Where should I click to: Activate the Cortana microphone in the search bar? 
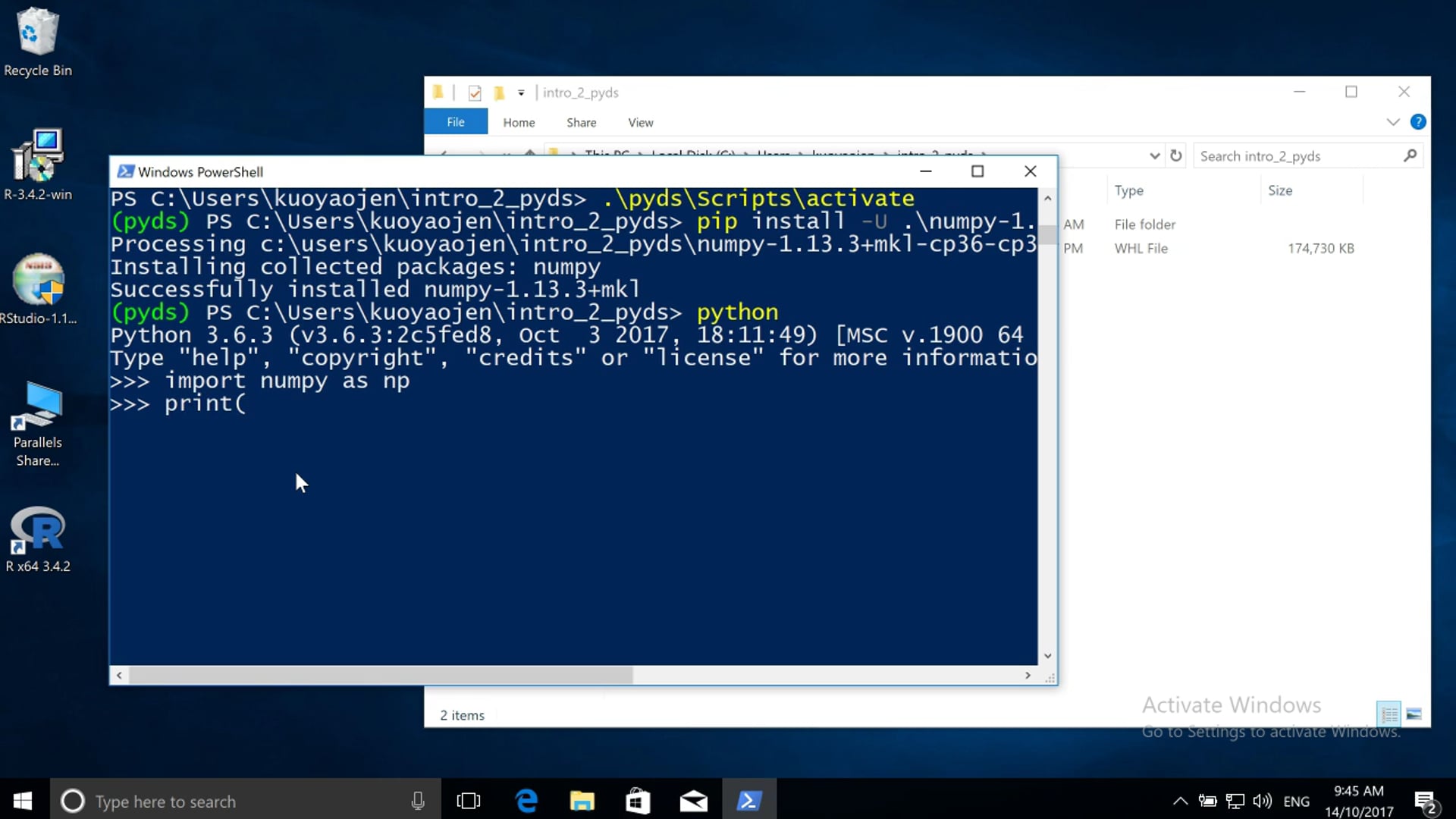(x=417, y=801)
